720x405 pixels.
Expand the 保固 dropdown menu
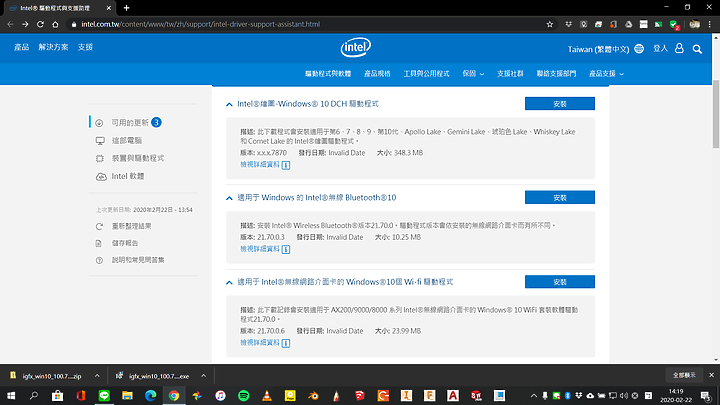click(473, 73)
